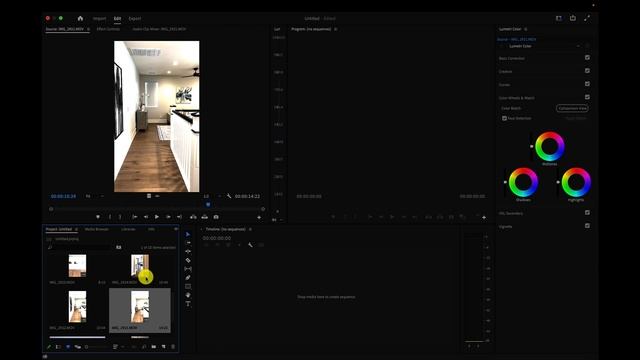Toggle the Vignette checkbox
640x360 pixels.
pos(587,226)
